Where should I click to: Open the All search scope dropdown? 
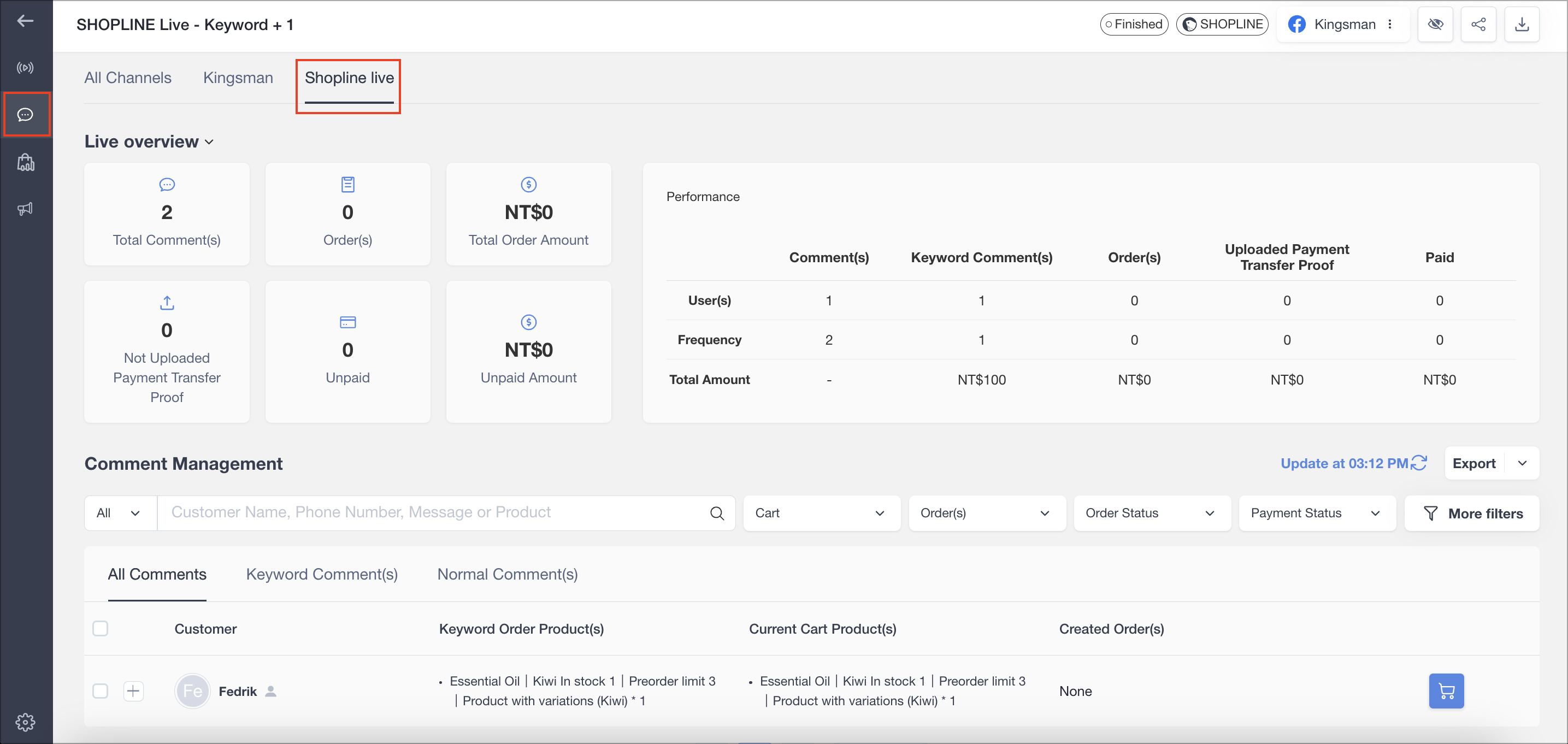(x=120, y=513)
